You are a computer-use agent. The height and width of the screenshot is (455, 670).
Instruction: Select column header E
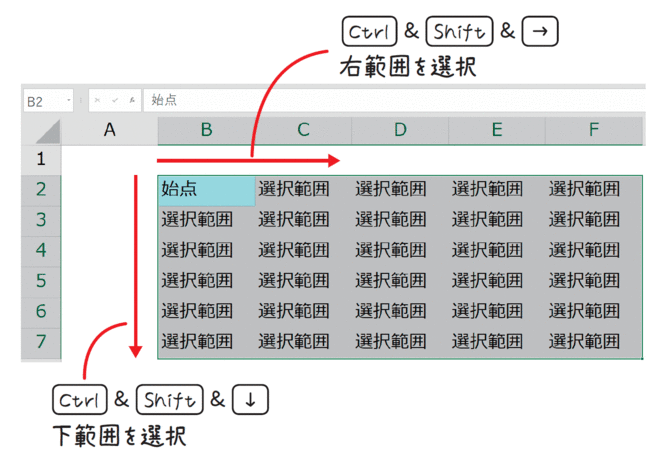pyautogui.click(x=497, y=130)
